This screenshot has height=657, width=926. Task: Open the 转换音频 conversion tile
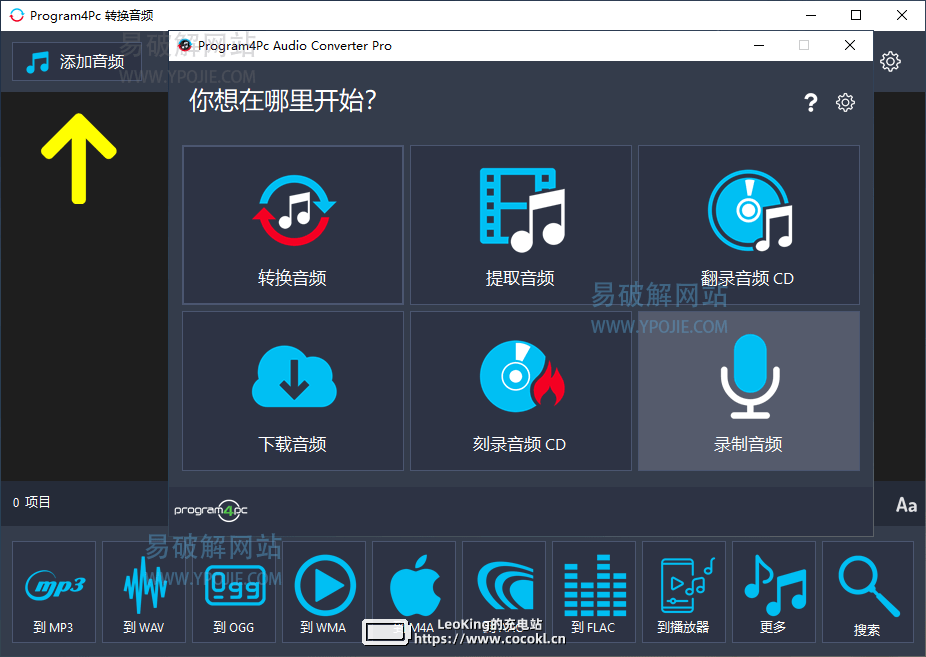pos(292,224)
